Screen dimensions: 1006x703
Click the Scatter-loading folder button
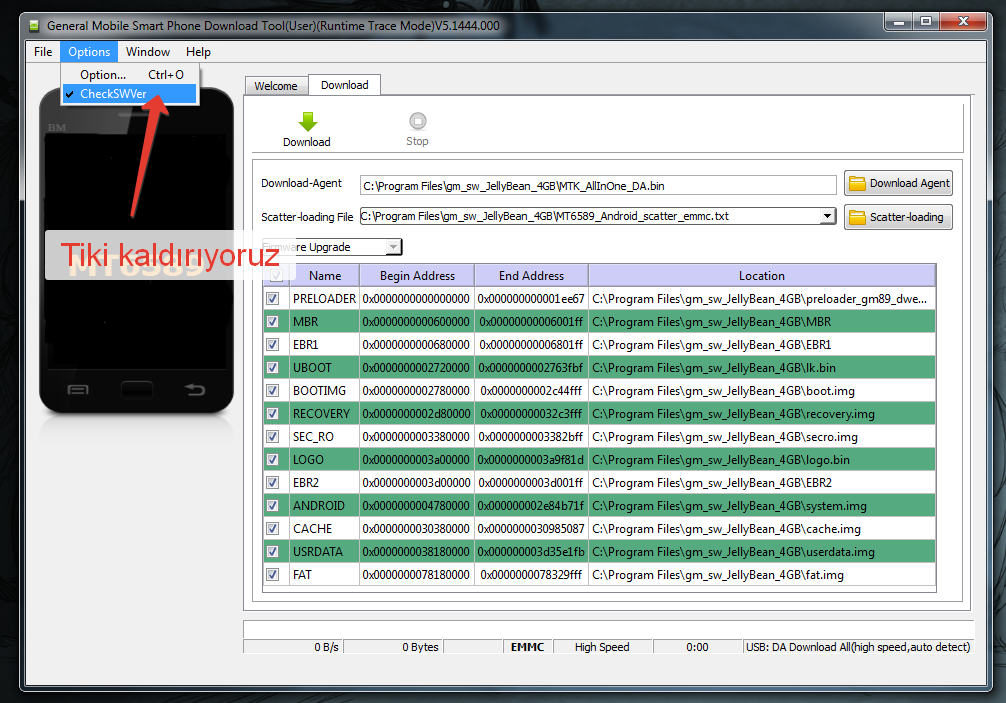[x=898, y=217]
